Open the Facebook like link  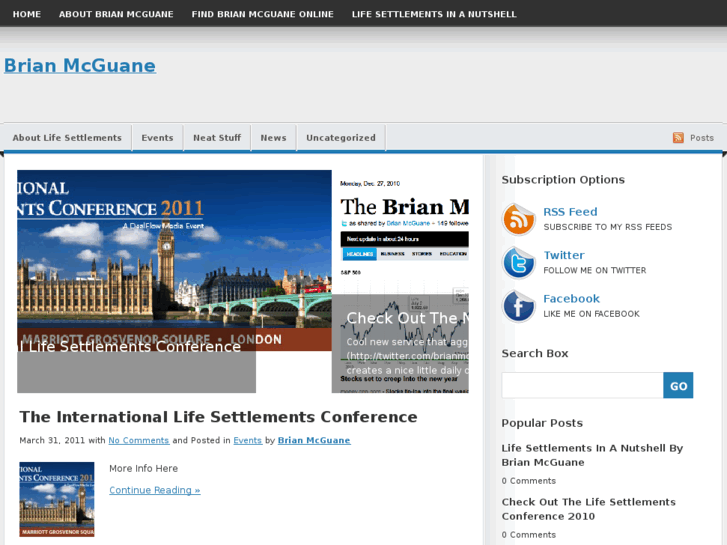pyautogui.click(x=571, y=299)
